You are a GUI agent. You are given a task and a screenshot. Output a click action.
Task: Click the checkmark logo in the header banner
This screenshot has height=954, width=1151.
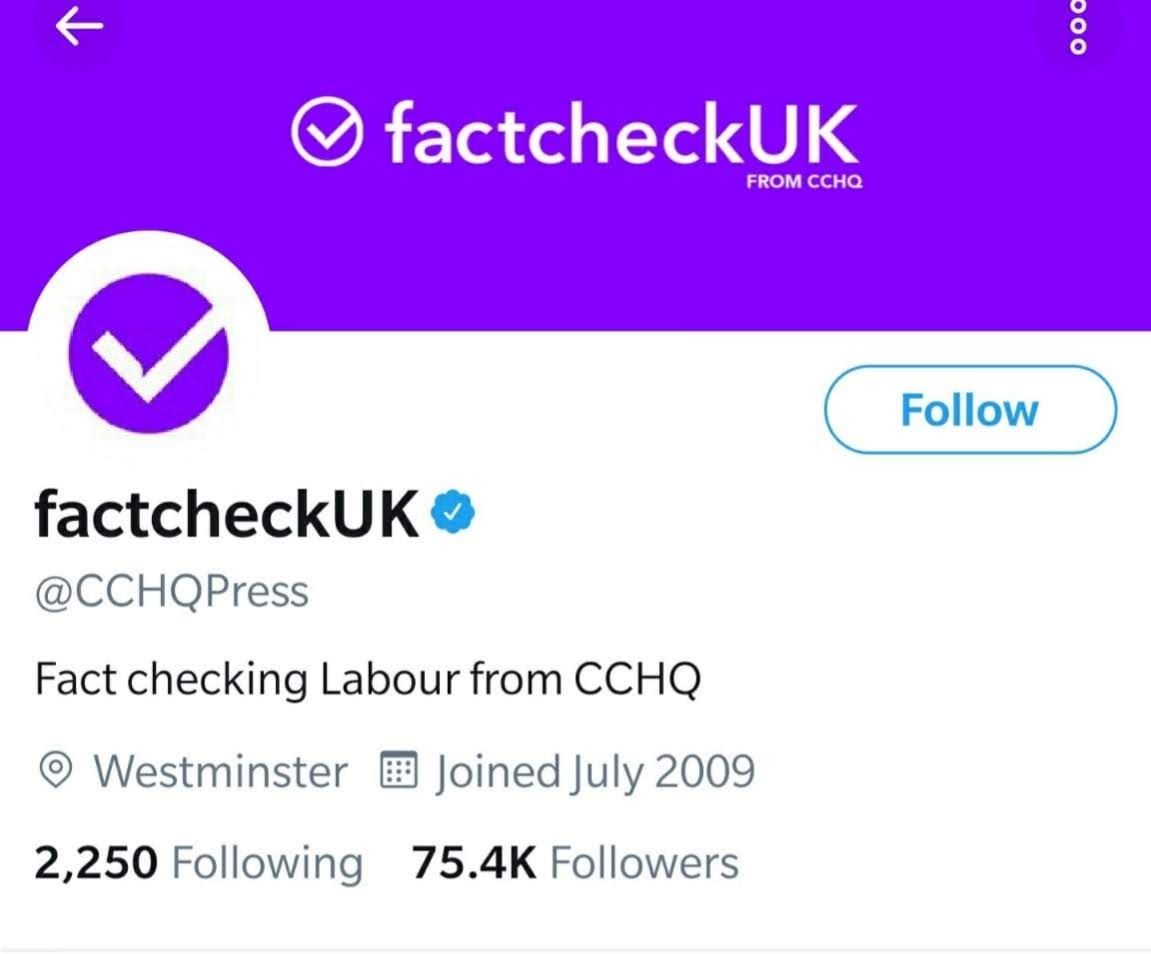coord(325,136)
